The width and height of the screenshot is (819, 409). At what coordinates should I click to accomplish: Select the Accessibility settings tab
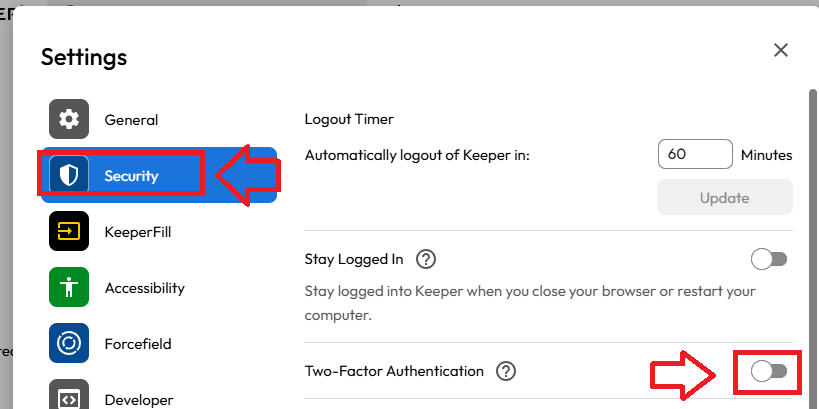[144, 288]
